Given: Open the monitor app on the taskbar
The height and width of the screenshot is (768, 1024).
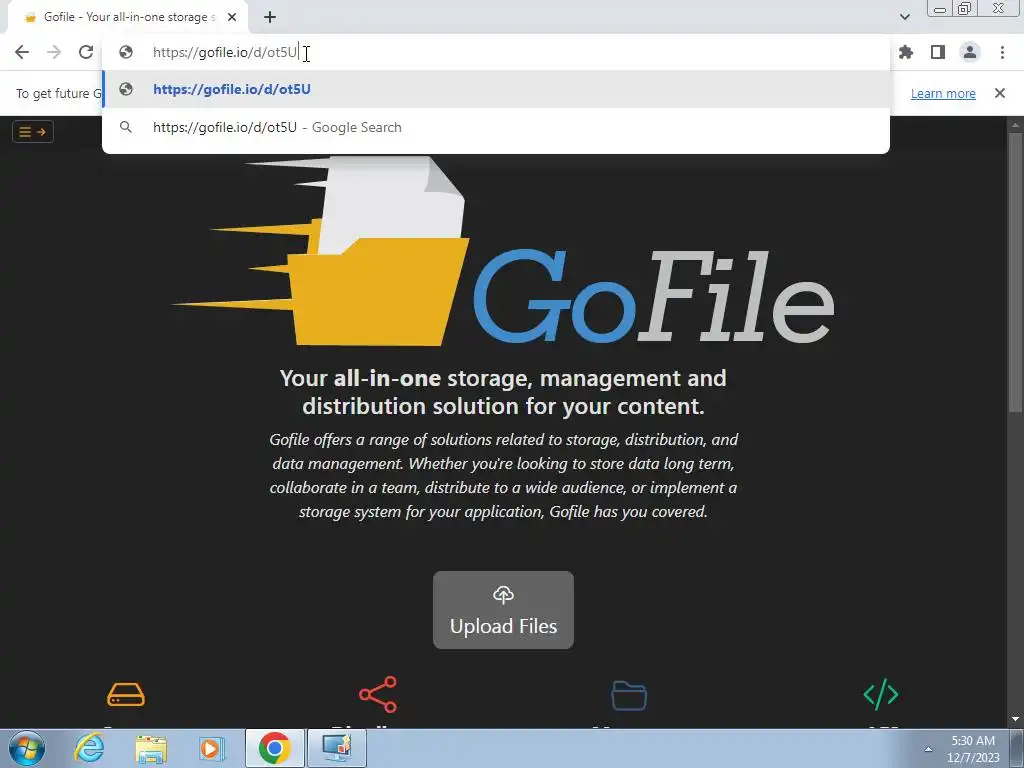Looking at the screenshot, I should click(x=337, y=748).
